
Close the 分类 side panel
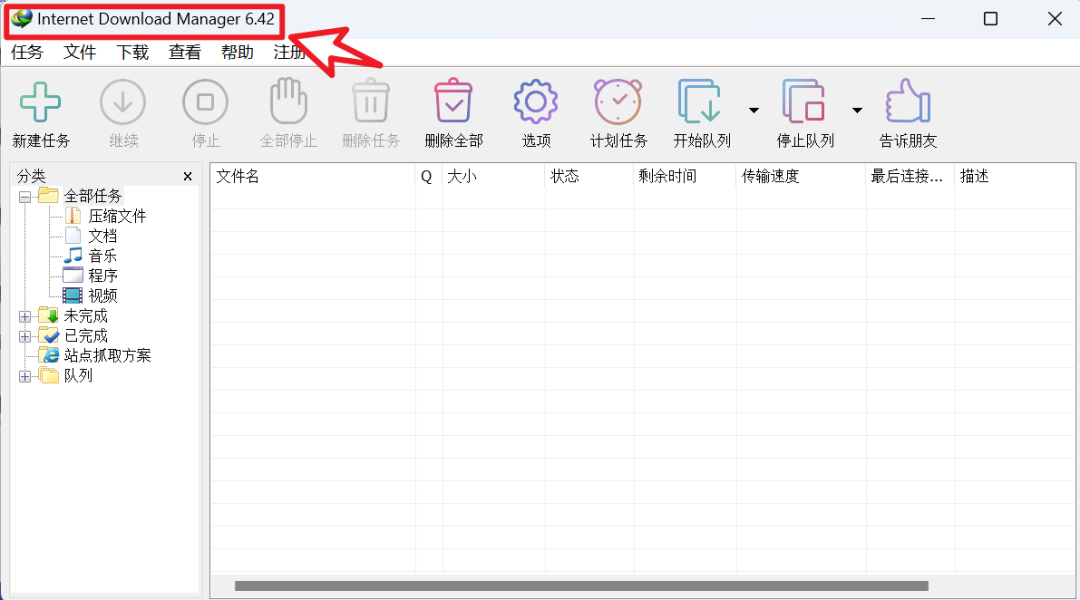pyautogui.click(x=187, y=176)
